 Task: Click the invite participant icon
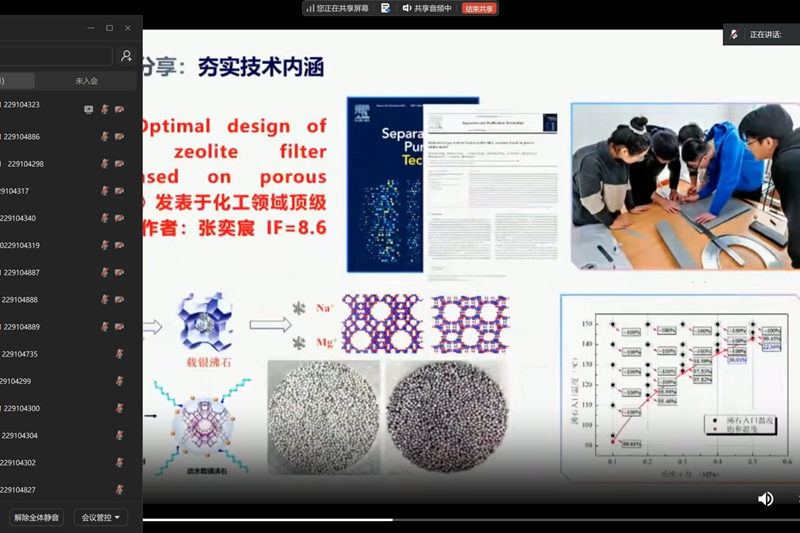[x=126, y=56]
